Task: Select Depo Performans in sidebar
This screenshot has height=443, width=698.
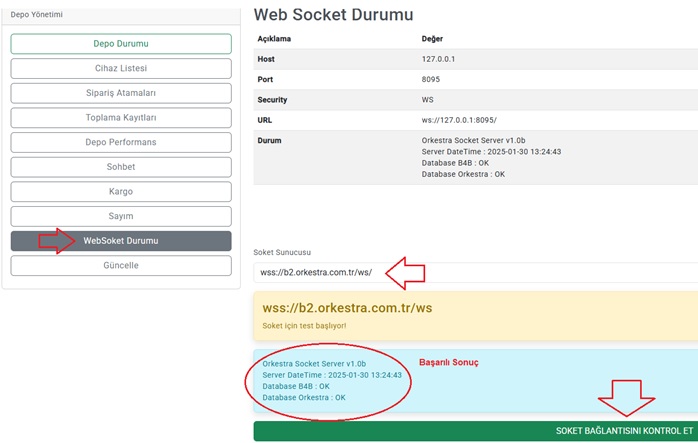Action: tap(121, 142)
